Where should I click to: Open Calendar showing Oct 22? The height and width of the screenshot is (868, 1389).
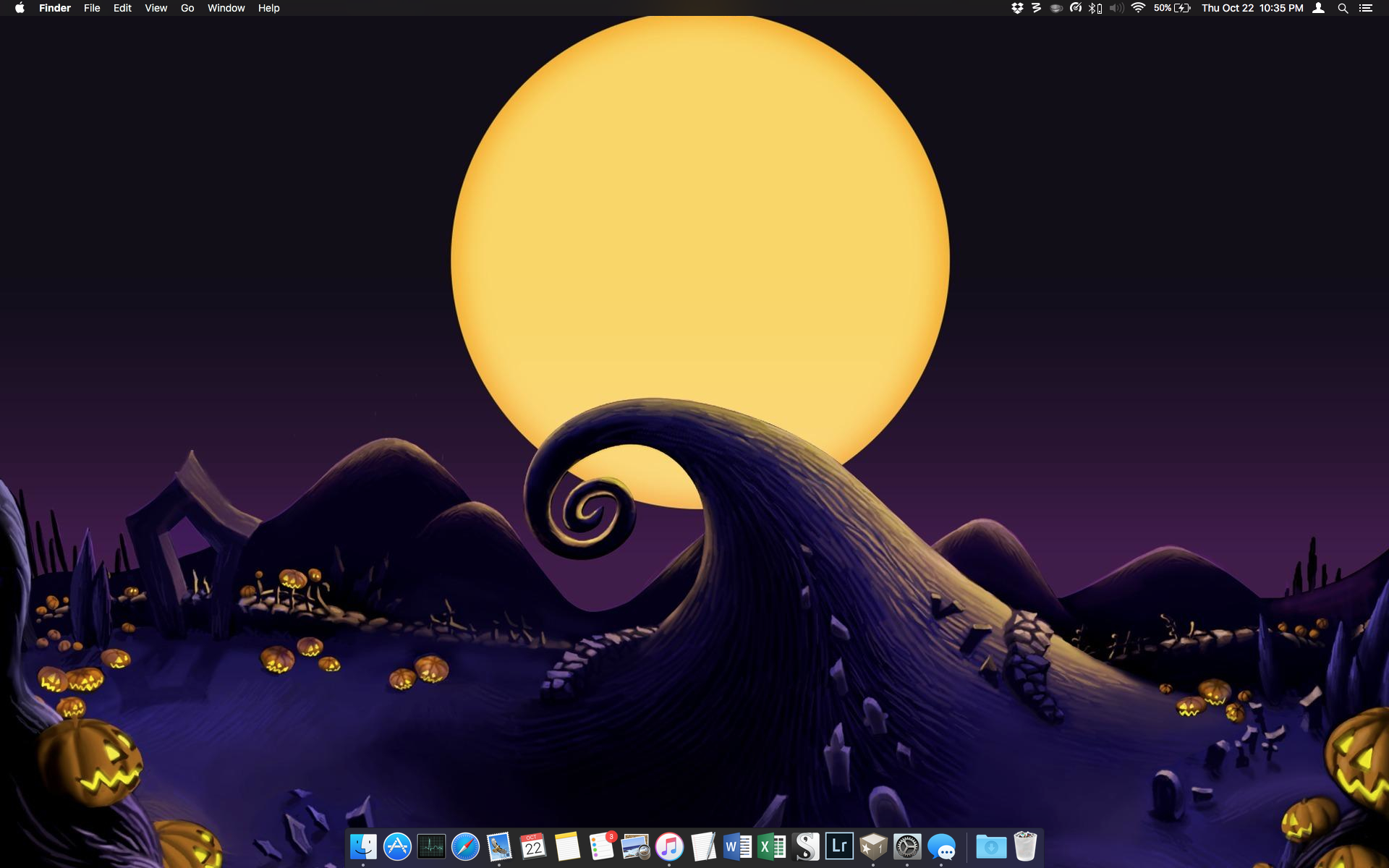(533, 846)
